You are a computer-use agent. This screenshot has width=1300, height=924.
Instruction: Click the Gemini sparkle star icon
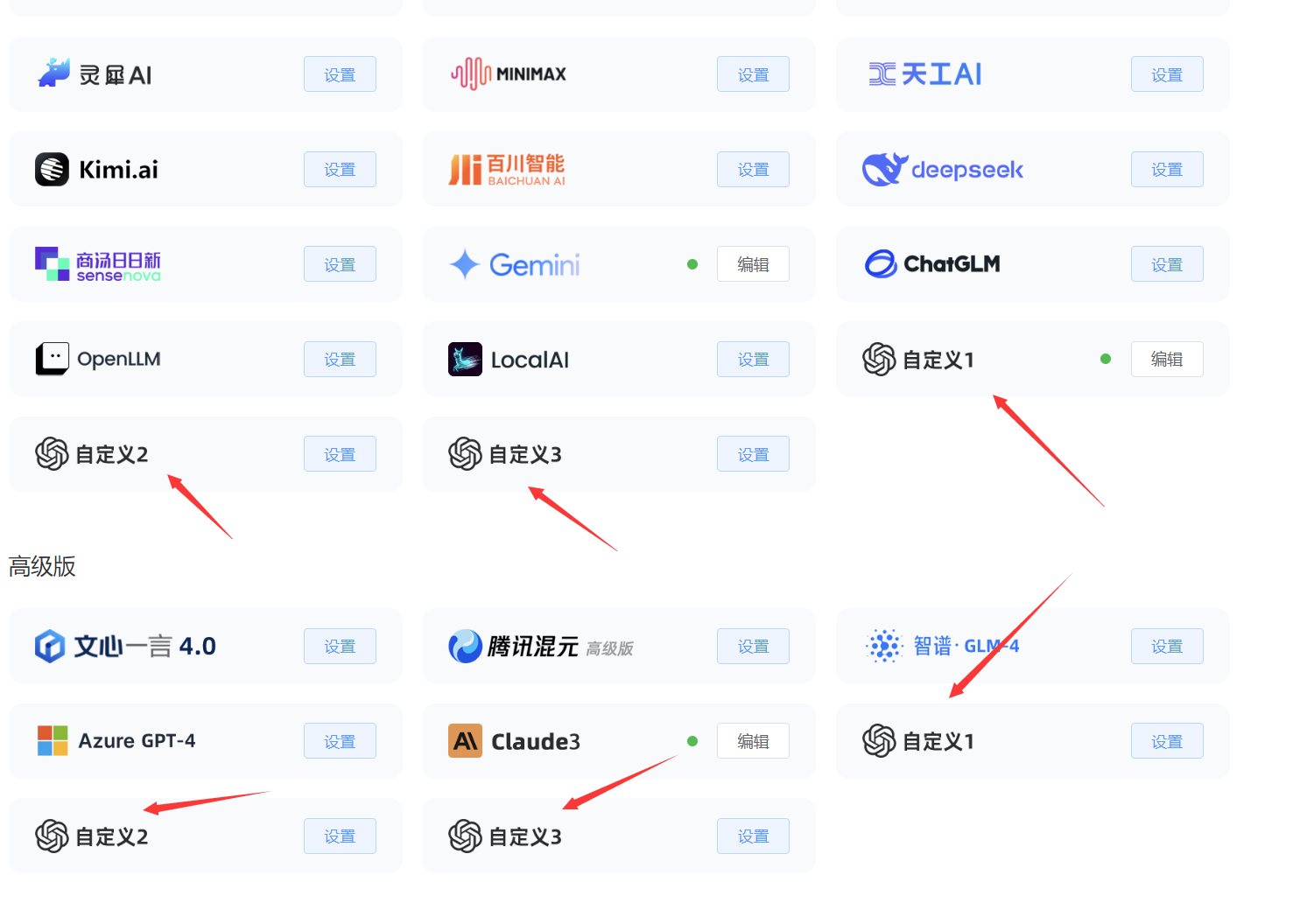pyautogui.click(x=465, y=264)
